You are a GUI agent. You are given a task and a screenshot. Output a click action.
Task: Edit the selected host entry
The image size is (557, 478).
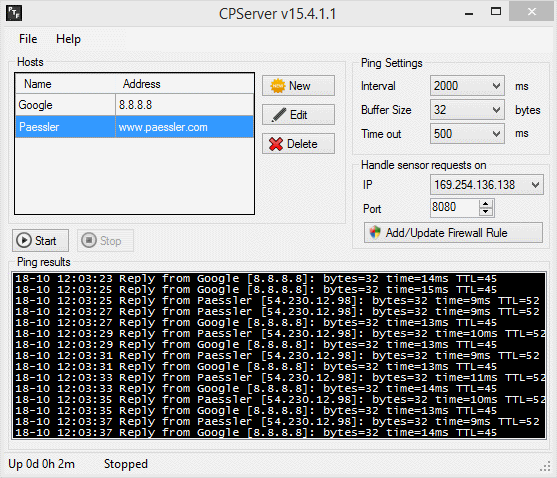(298, 115)
